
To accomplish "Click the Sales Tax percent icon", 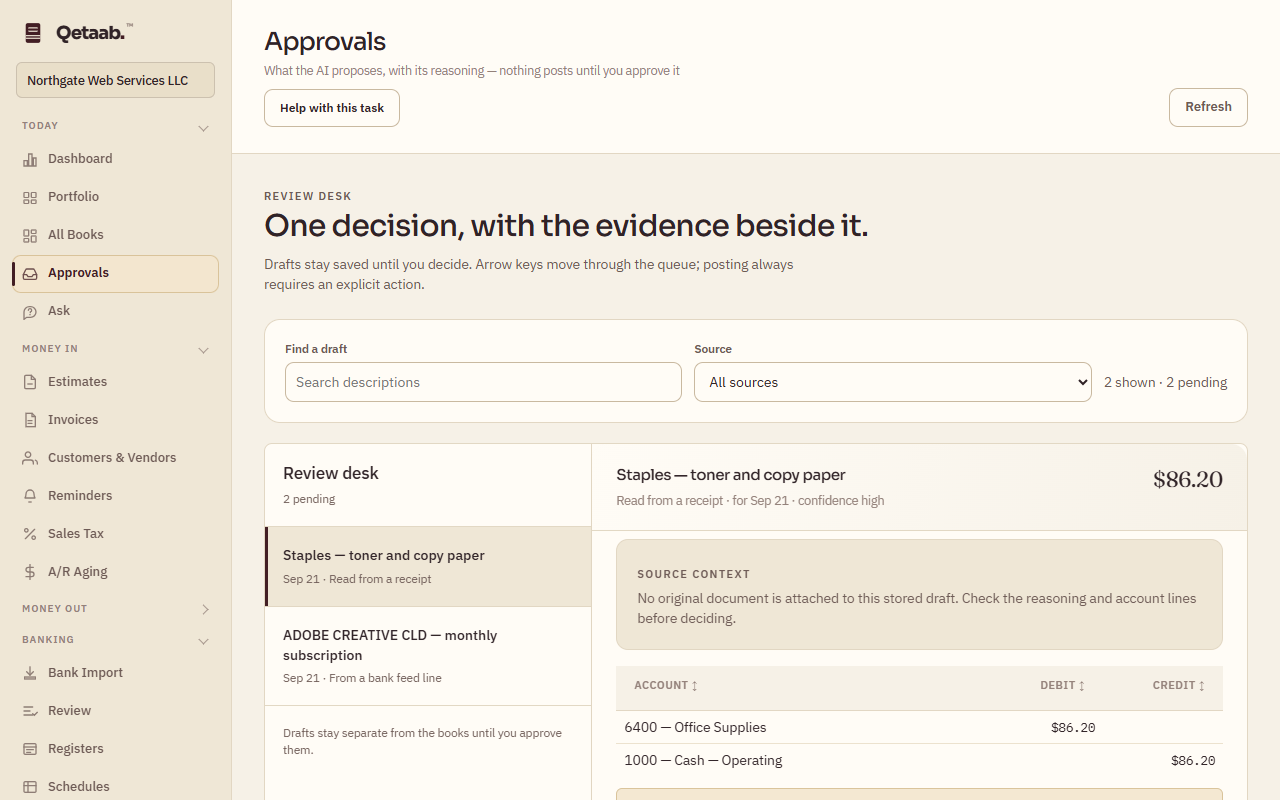I will pos(30,534).
